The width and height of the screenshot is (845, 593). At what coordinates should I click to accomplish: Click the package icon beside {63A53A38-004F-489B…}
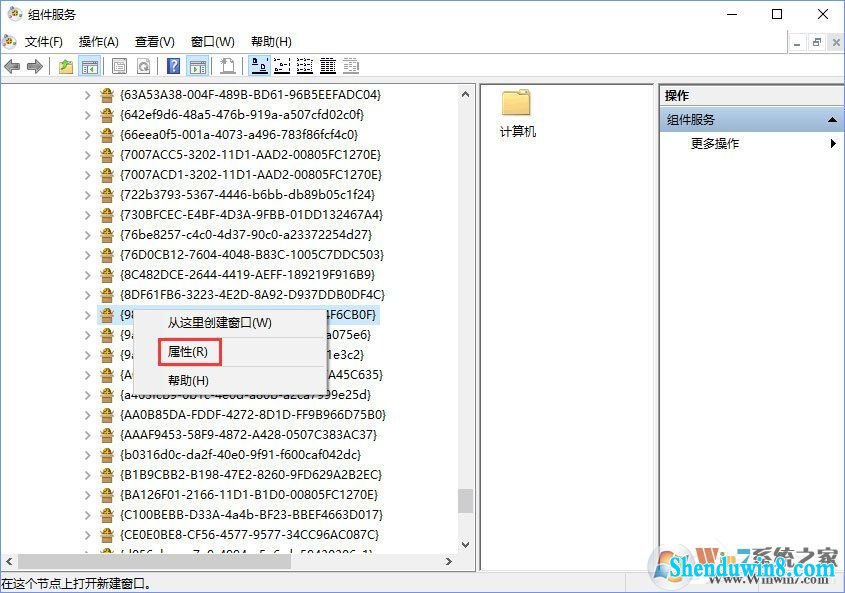(107, 95)
